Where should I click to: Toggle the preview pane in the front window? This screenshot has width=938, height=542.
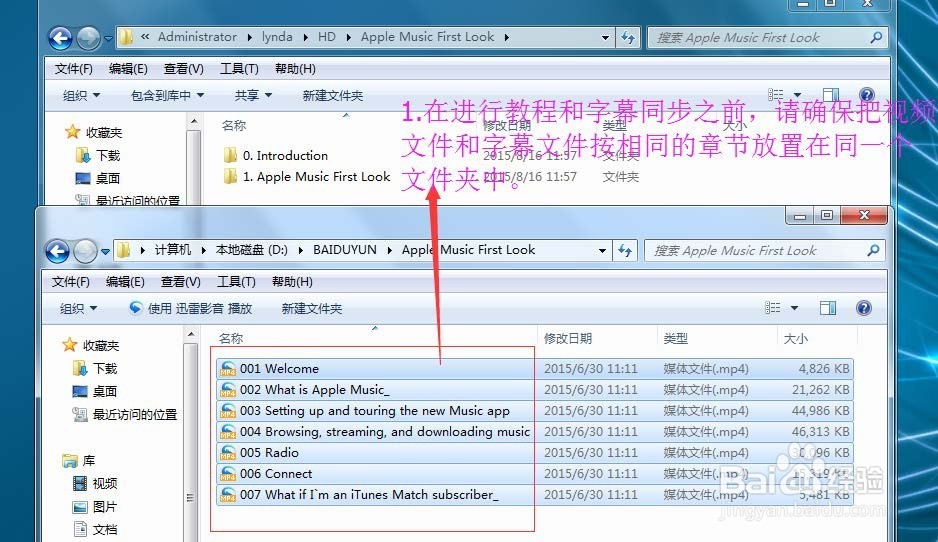click(x=828, y=308)
